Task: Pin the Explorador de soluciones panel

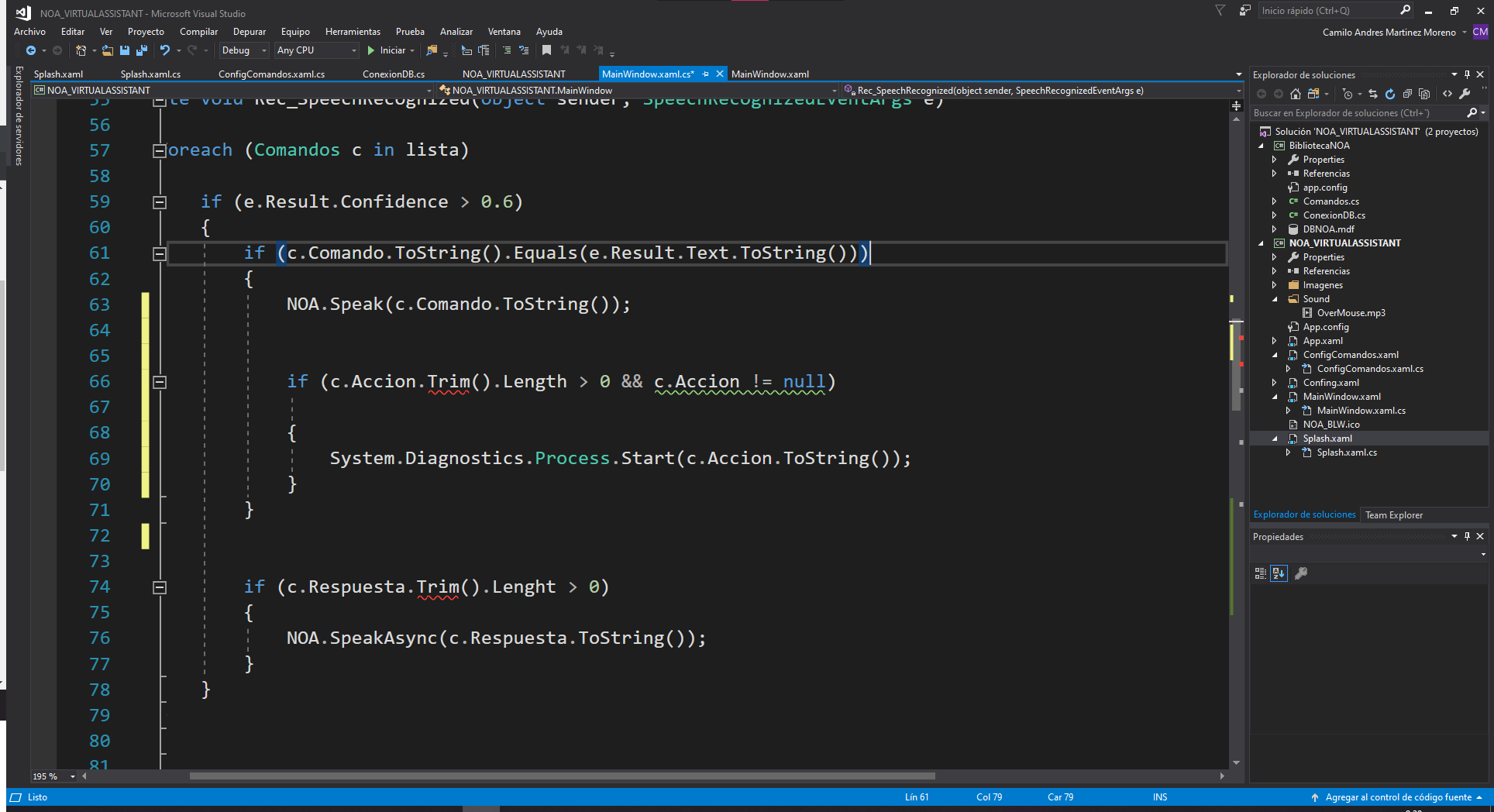Action: click(1467, 74)
